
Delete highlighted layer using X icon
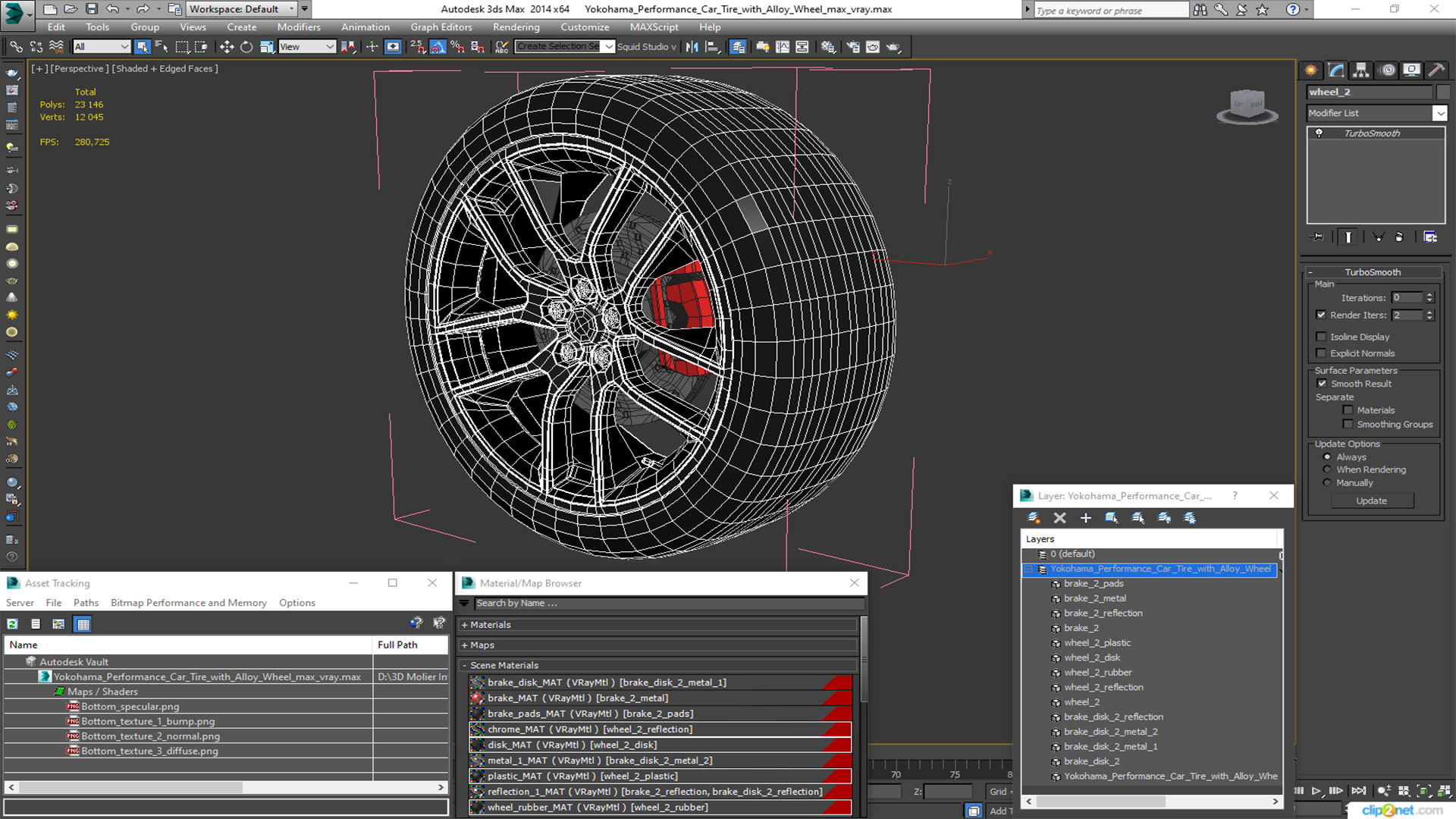click(x=1059, y=518)
